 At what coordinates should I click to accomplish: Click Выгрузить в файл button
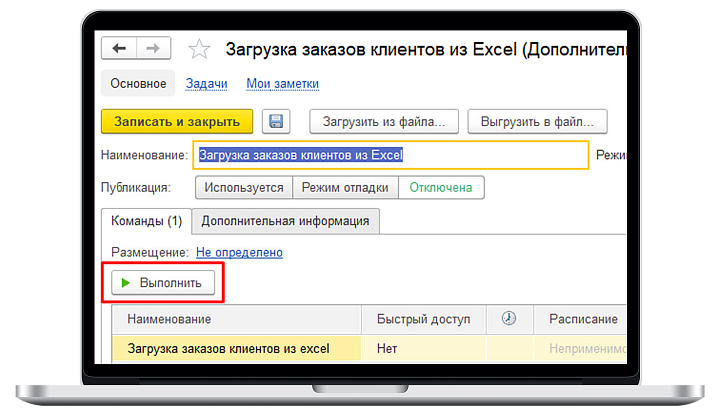click(537, 122)
